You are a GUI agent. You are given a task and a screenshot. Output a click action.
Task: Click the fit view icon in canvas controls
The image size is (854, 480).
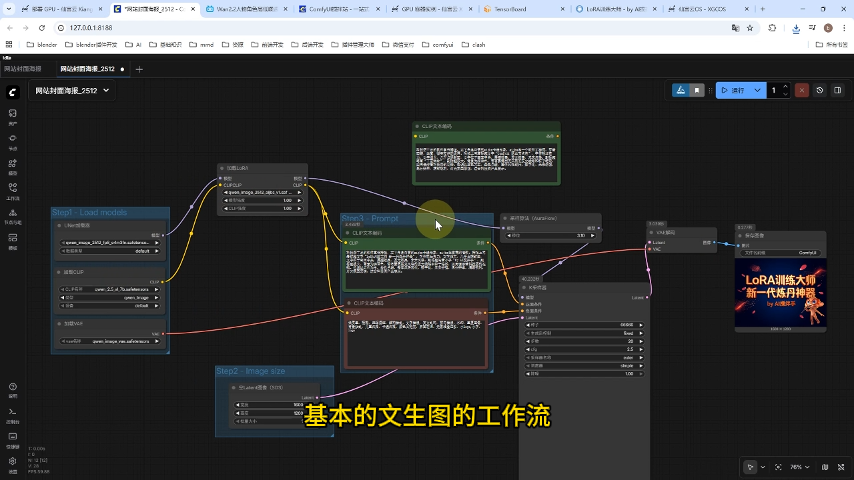coord(778,467)
